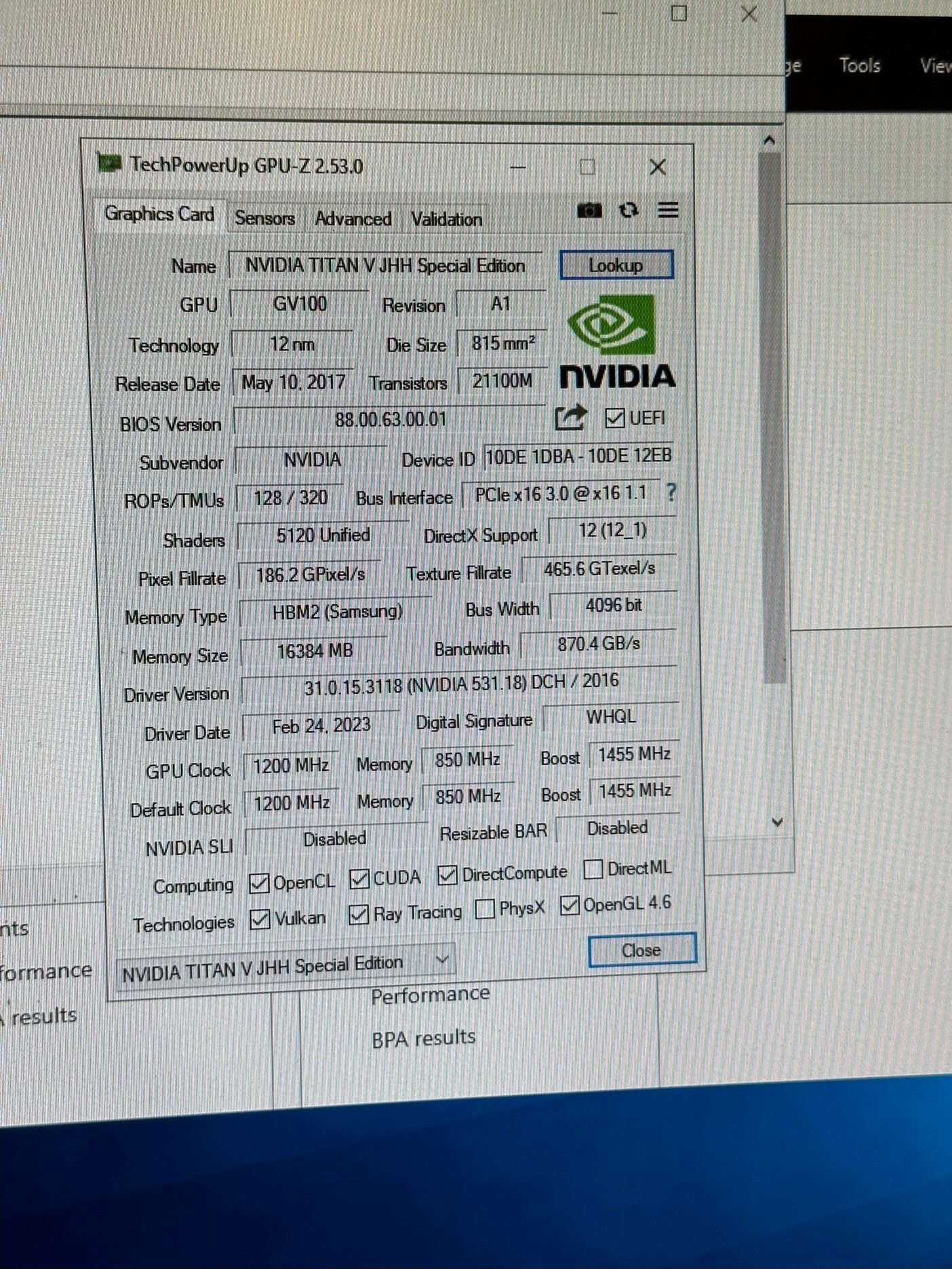The image size is (952, 1269).
Task: Click the Bus Interface question mark icon
Action: point(671,492)
